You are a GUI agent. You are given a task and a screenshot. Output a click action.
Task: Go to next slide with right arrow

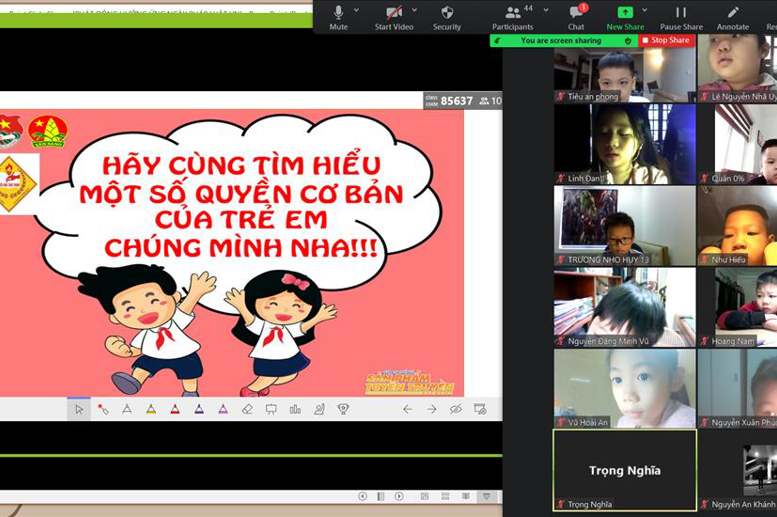432,409
